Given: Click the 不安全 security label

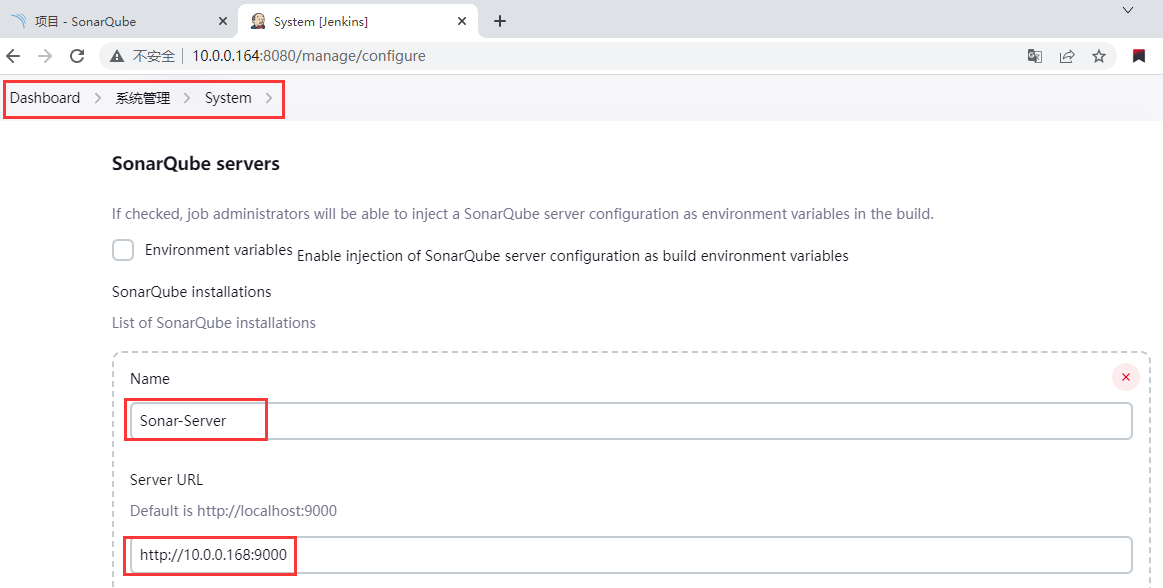Looking at the screenshot, I should (154, 56).
